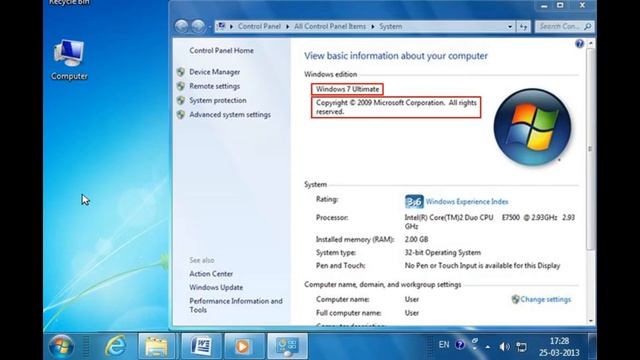Click the Device Manager shield icon

(181, 72)
